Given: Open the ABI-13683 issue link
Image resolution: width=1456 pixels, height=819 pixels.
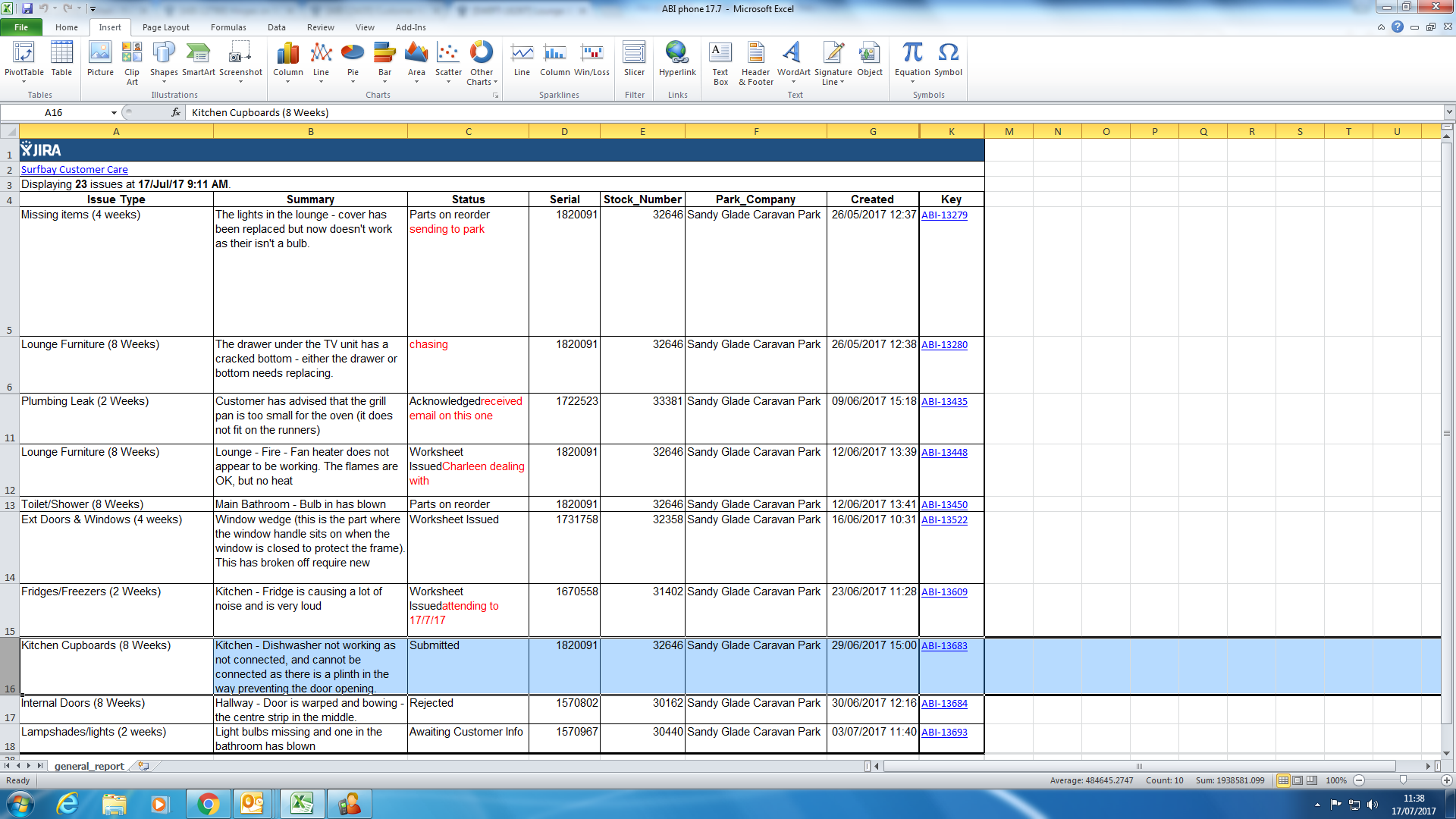Looking at the screenshot, I should click(x=944, y=646).
